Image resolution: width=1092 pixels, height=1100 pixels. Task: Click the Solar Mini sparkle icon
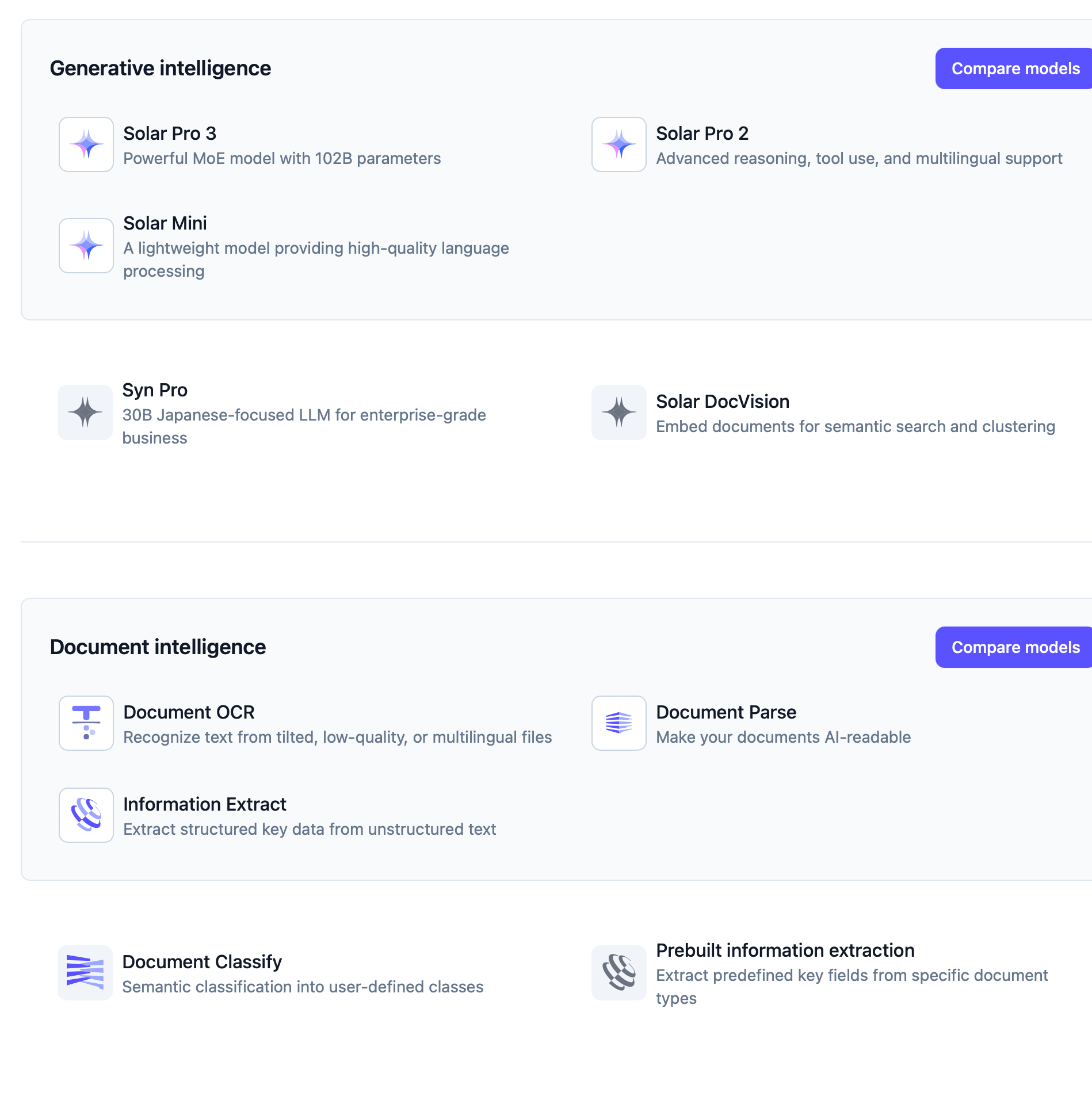pos(86,246)
